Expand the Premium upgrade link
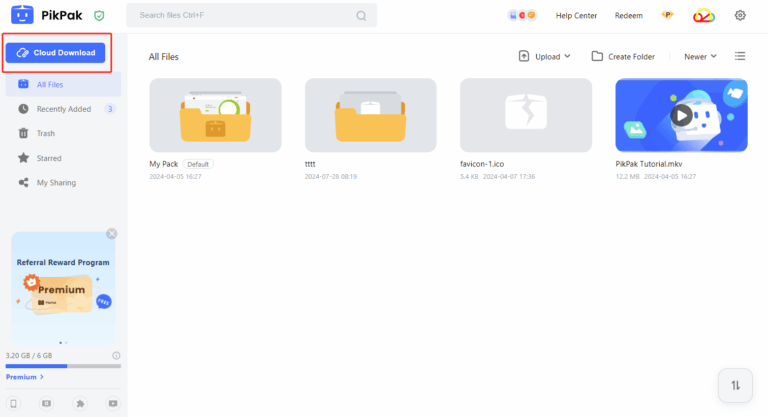The image size is (768, 417). pyautogui.click(x=25, y=377)
